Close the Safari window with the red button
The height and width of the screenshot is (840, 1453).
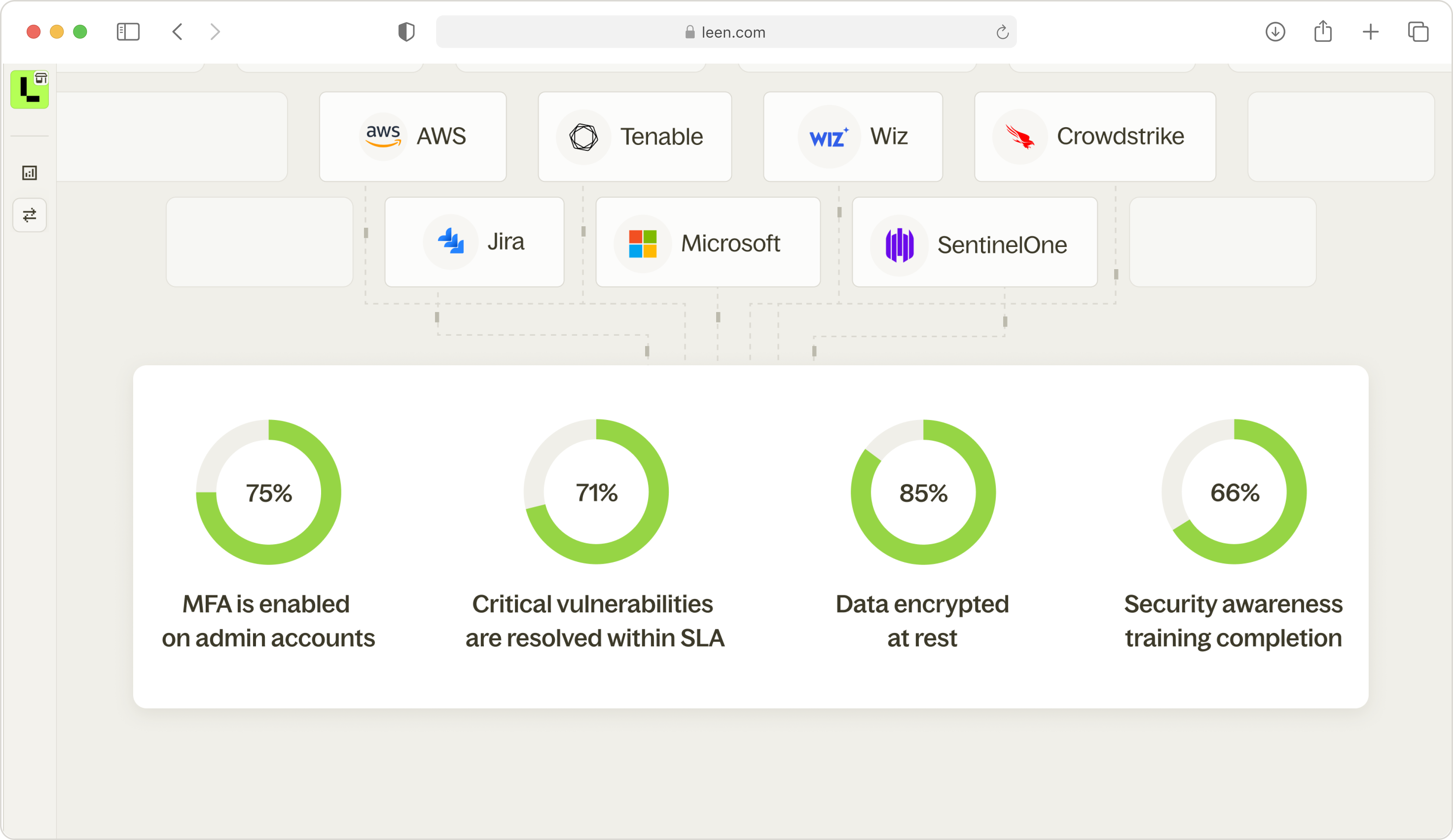tap(33, 32)
